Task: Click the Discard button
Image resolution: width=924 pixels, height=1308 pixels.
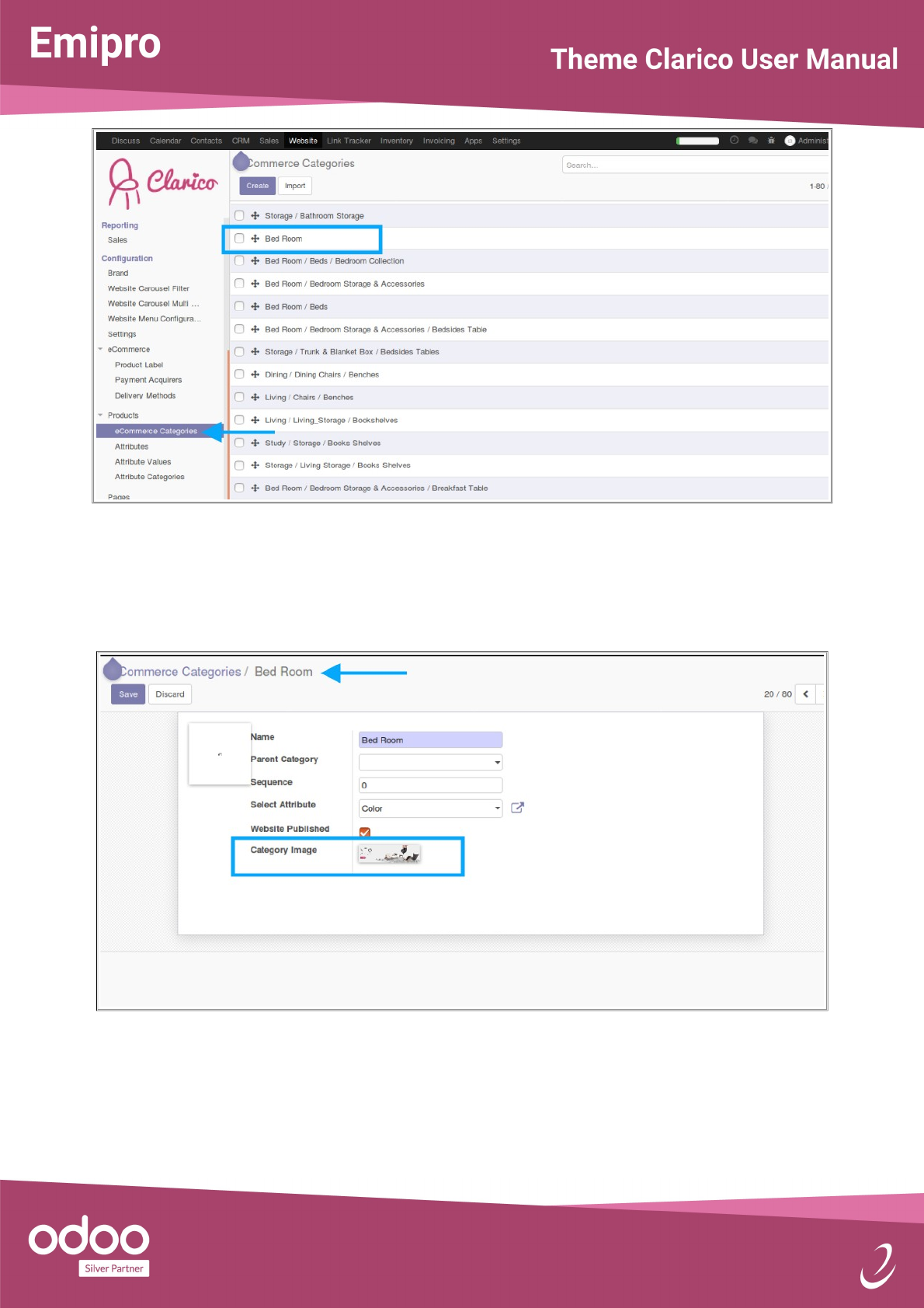Action: coord(170,694)
